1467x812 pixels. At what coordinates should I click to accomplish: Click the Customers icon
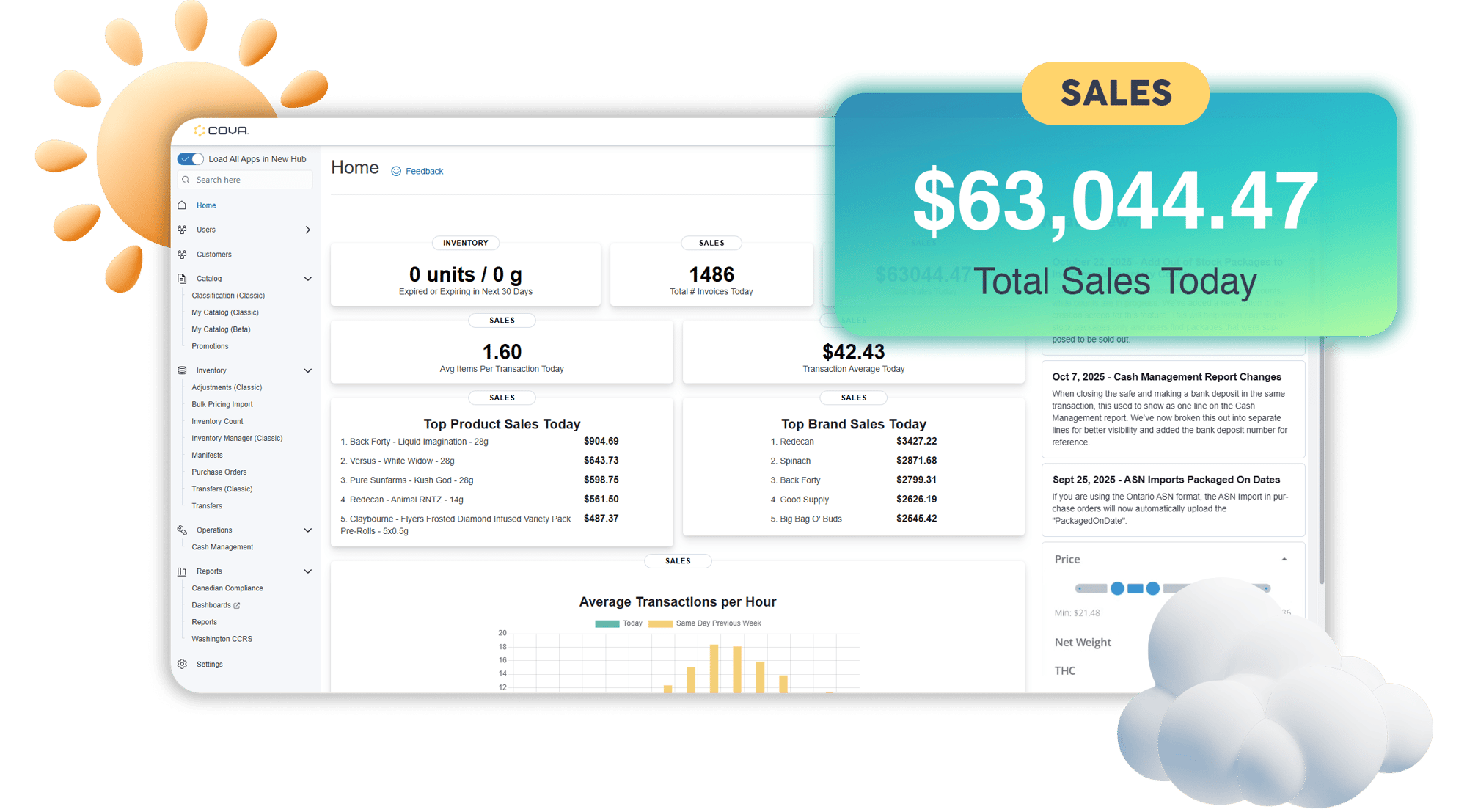[x=182, y=254]
